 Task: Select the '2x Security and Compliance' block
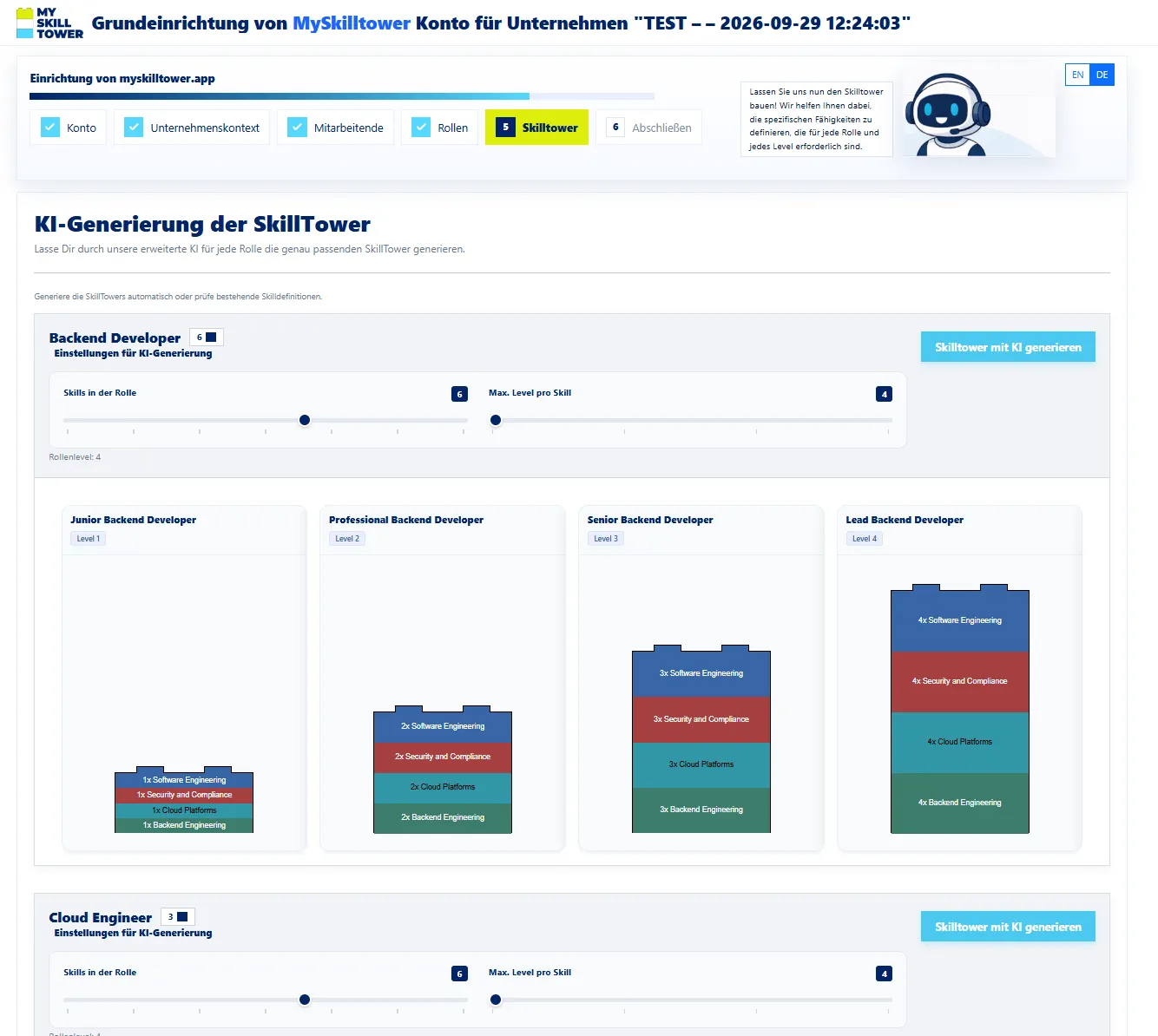[443, 757]
